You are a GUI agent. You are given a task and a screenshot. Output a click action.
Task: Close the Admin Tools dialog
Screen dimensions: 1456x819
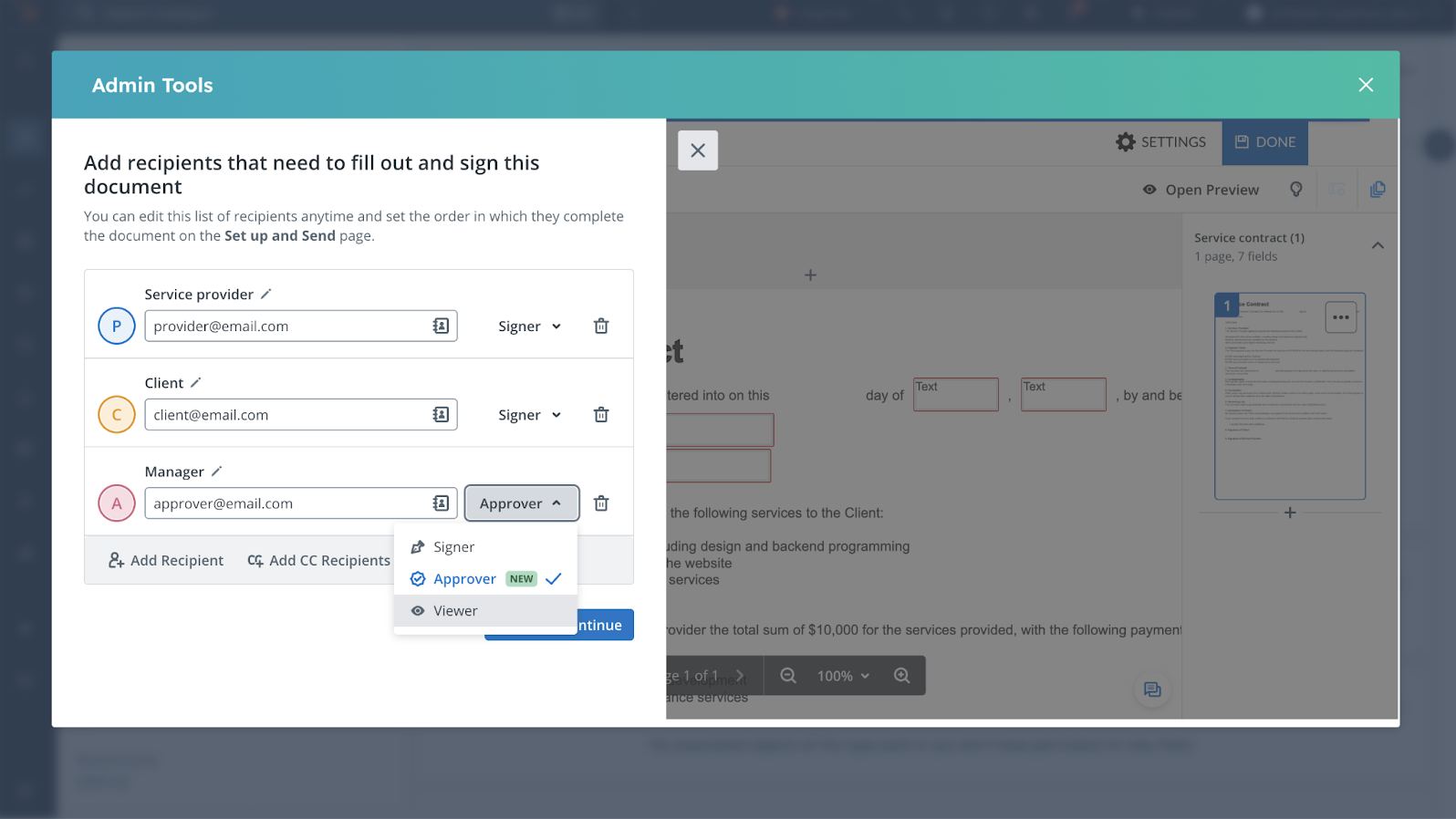[1366, 85]
